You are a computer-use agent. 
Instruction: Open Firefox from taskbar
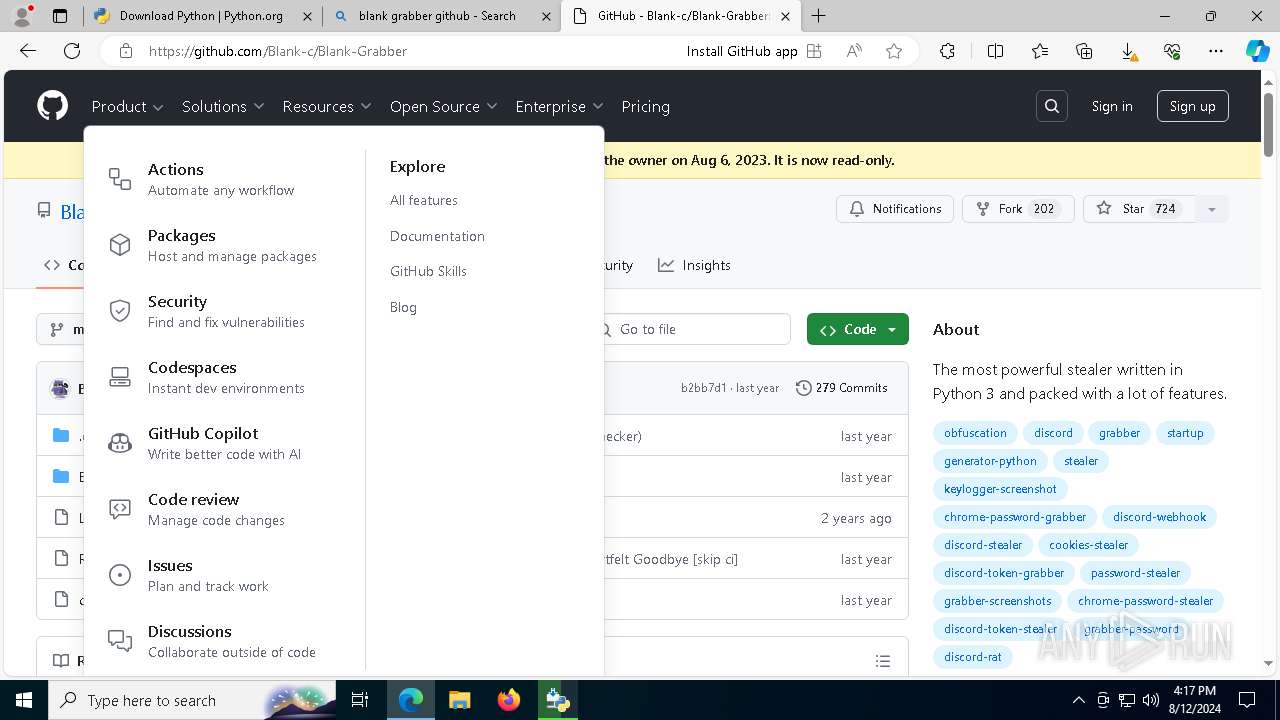[509, 700]
